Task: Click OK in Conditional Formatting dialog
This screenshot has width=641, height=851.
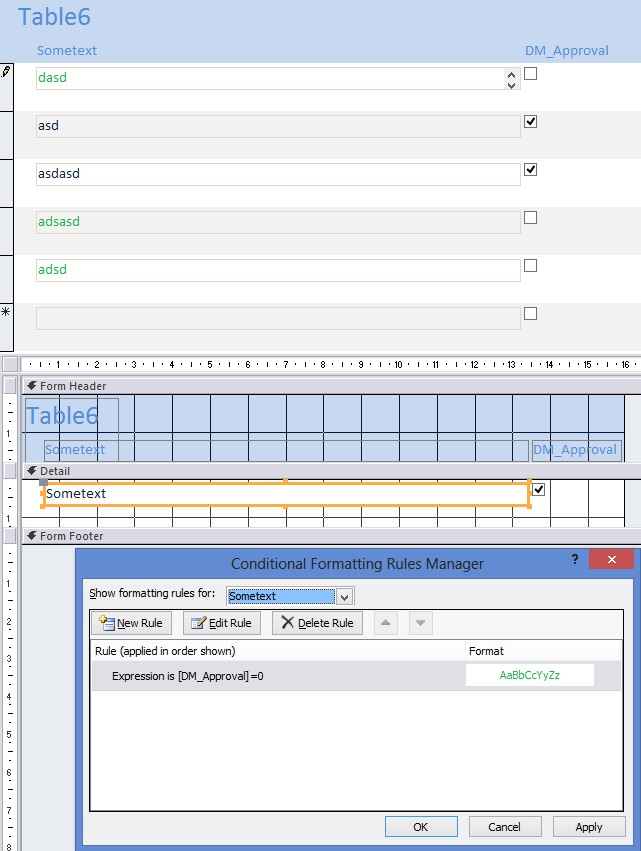Action: click(421, 827)
